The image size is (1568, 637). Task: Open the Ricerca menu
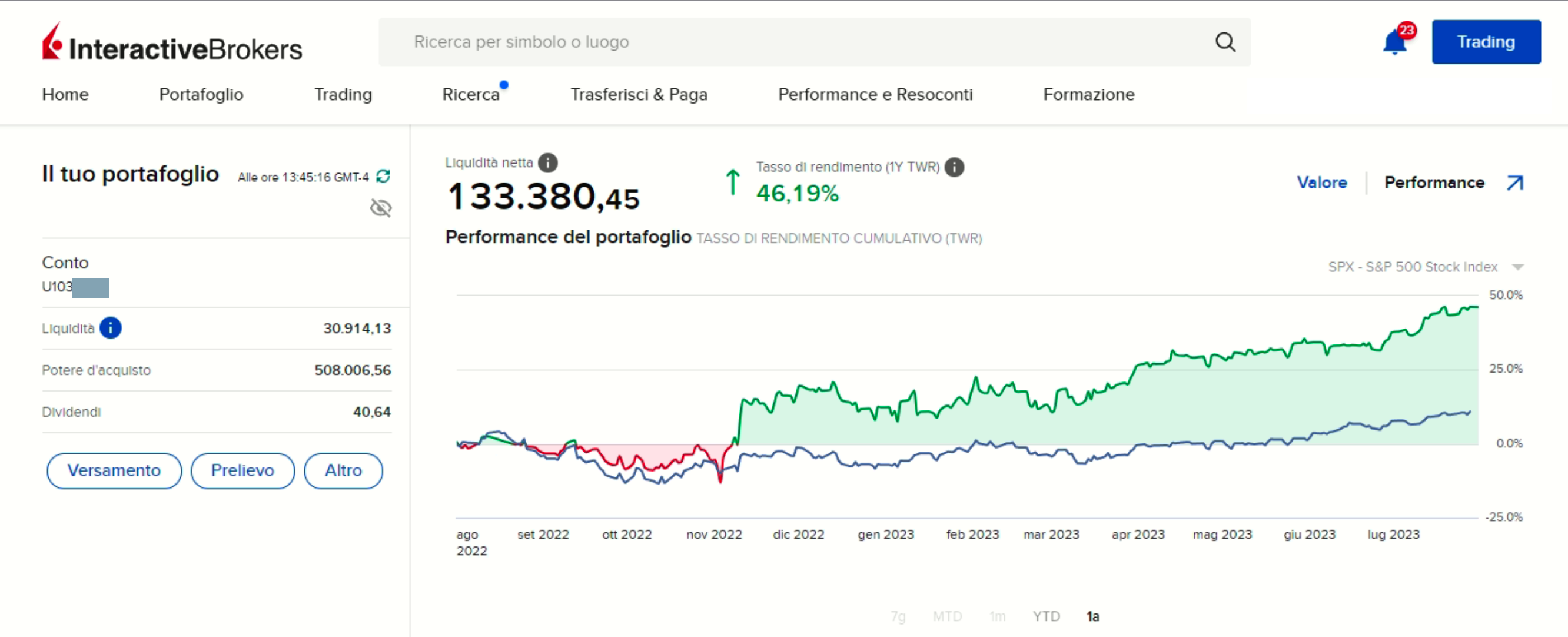[470, 94]
